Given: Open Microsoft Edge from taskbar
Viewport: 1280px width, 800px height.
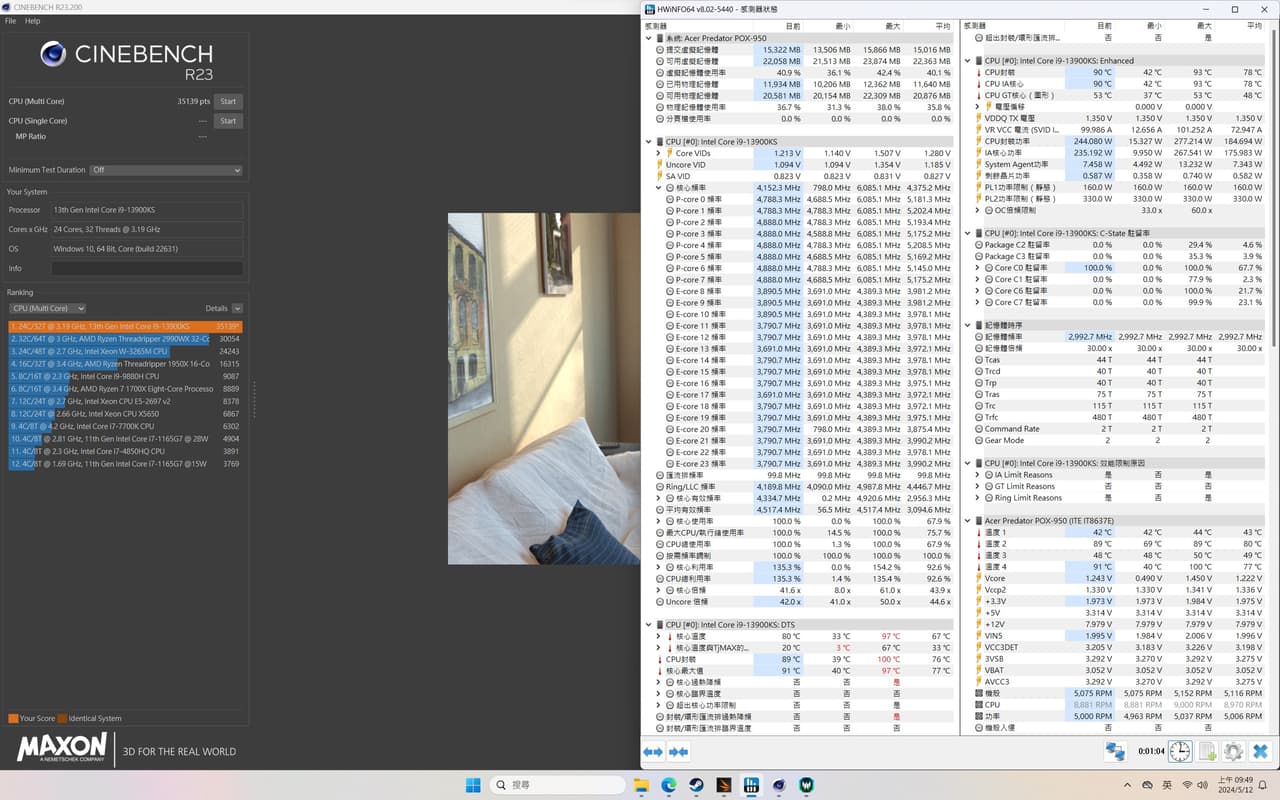Looking at the screenshot, I should pyautogui.click(x=669, y=785).
